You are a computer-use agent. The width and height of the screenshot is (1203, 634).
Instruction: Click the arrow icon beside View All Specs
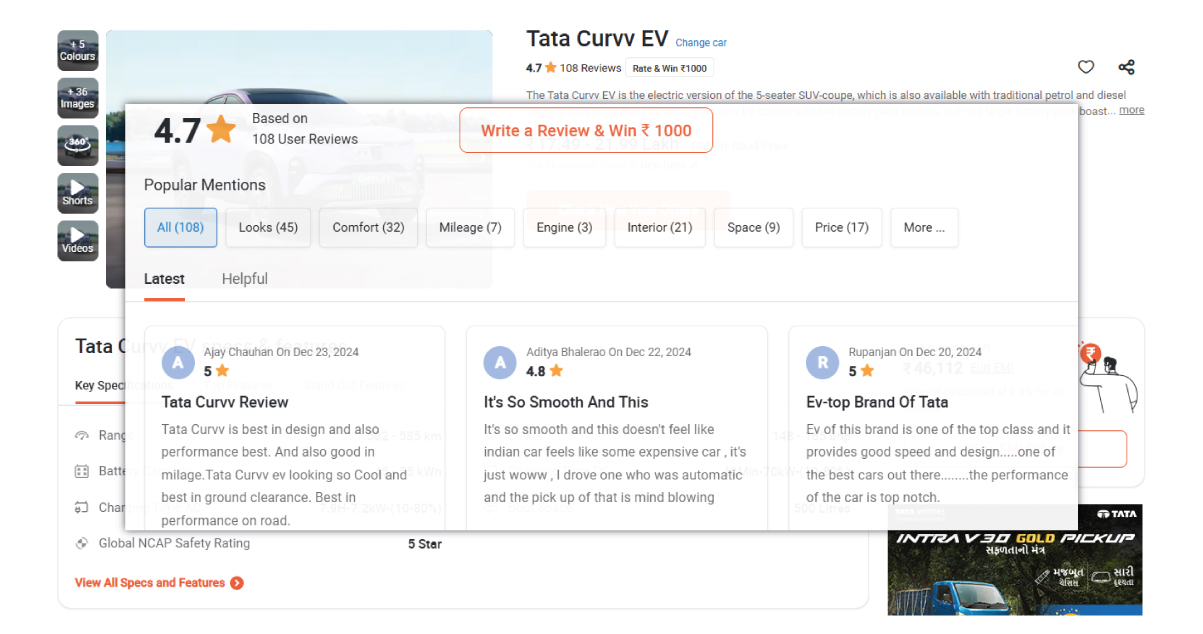pyautogui.click(x=237, y=583)
